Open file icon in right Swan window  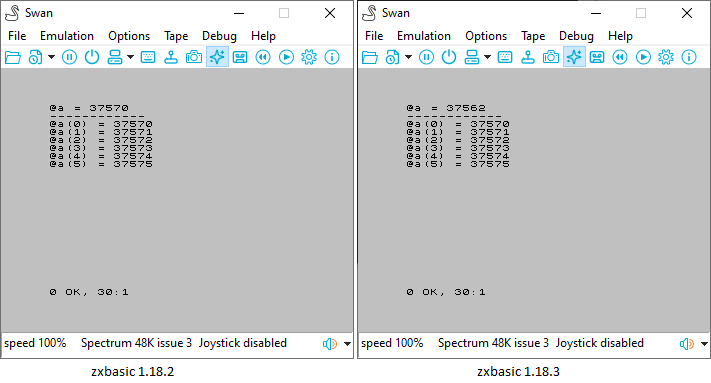point(370,57)
